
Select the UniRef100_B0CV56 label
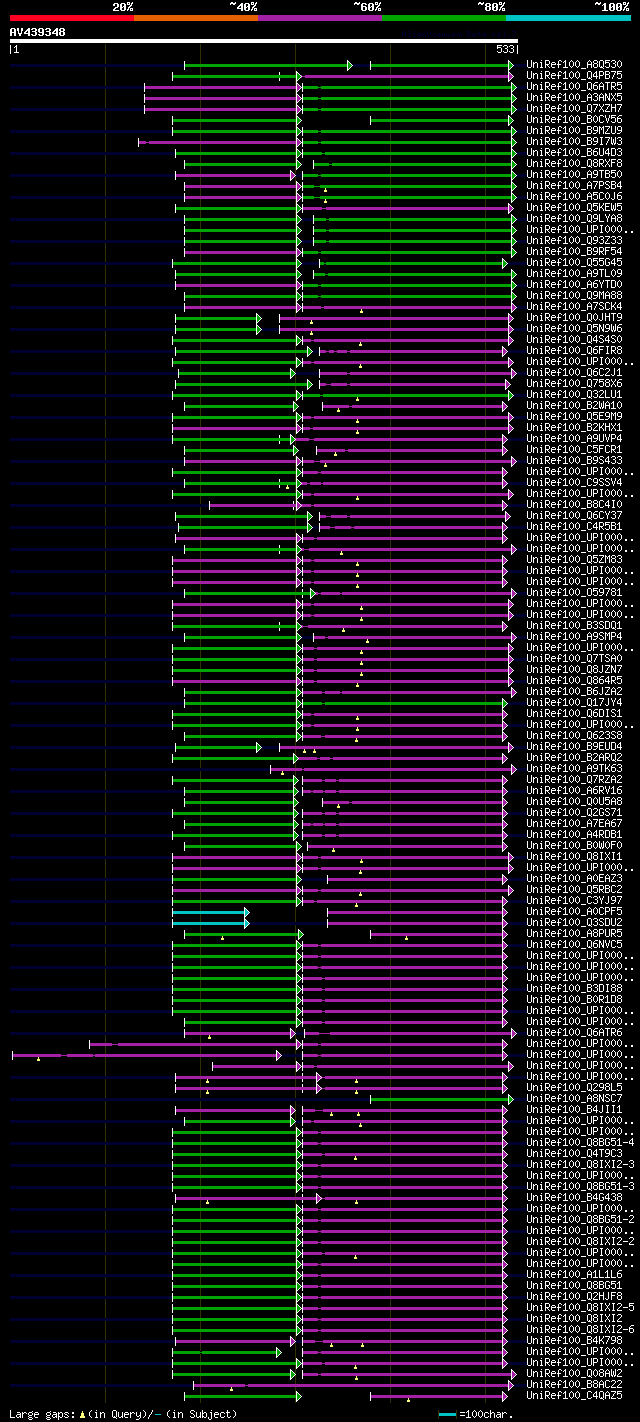[x=574, y=120]
